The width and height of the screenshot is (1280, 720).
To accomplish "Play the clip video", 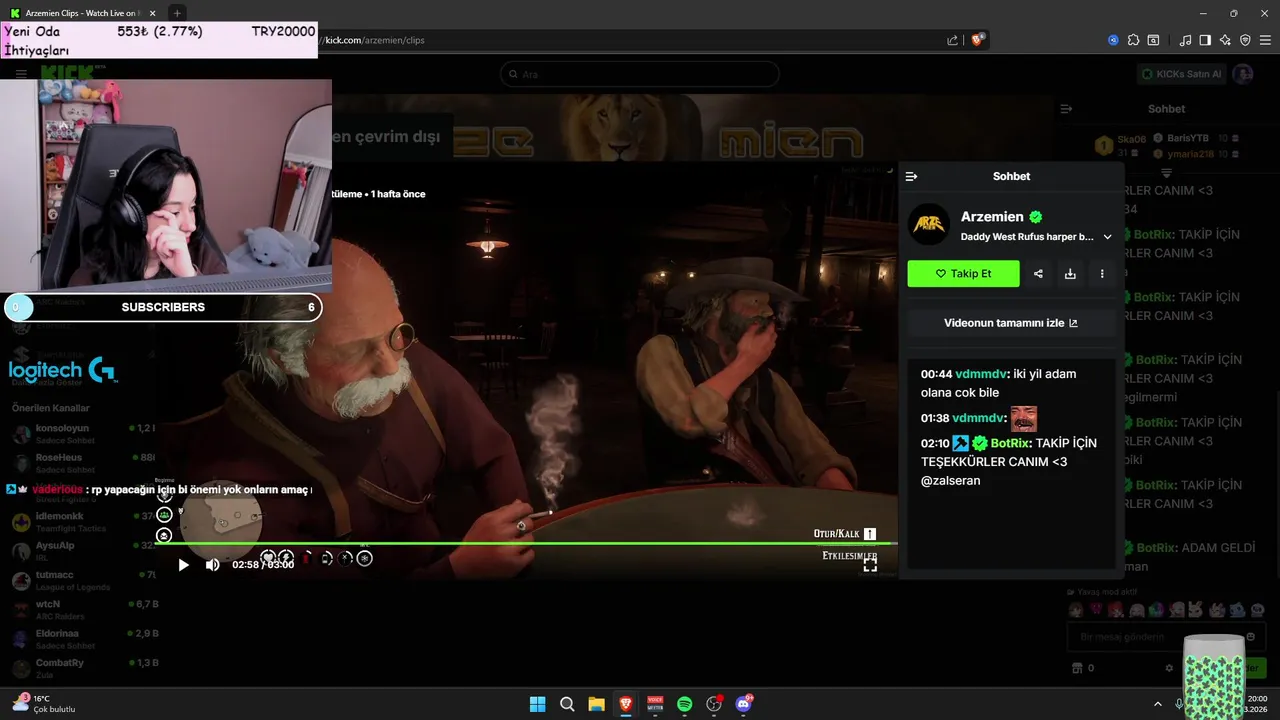I will [183, 565].
